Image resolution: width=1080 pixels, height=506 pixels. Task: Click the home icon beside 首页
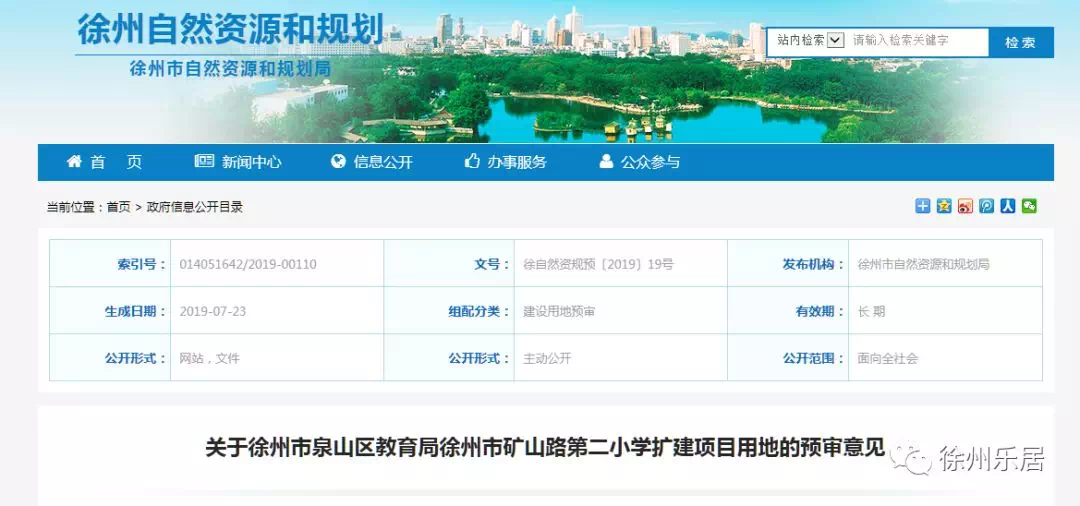(74, 162)
